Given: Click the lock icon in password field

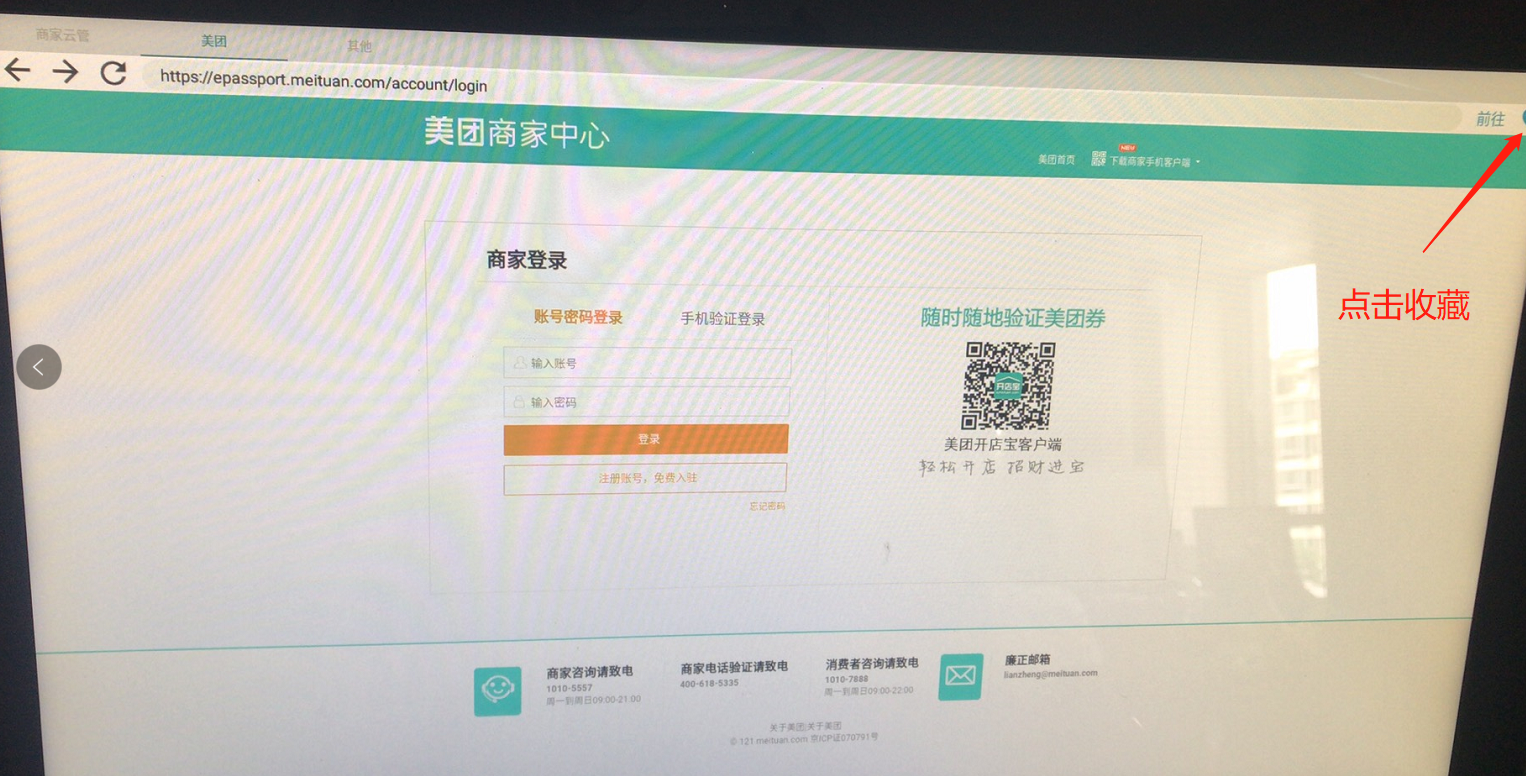Looking at the screenshot, I should click(x=519, y=402).
